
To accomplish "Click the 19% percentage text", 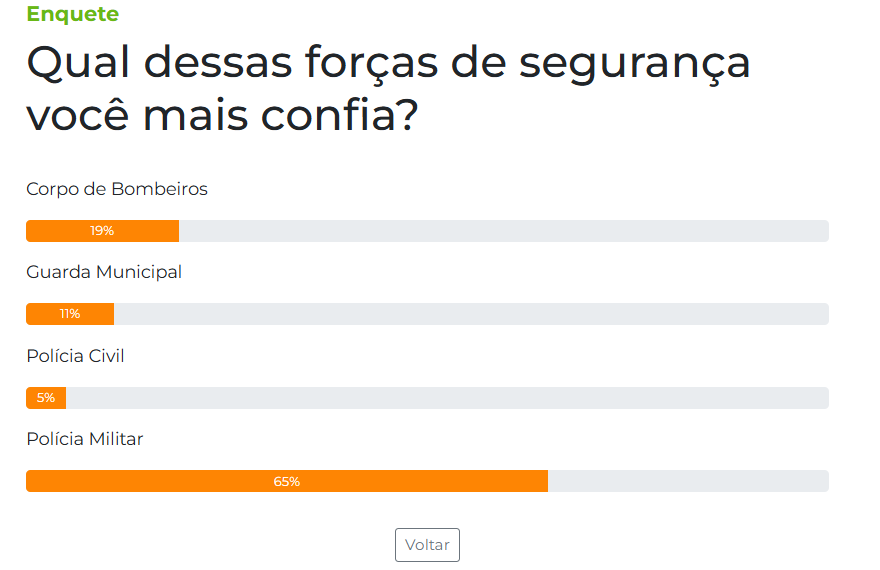I will pyautogui.click(x=102, y=231).
